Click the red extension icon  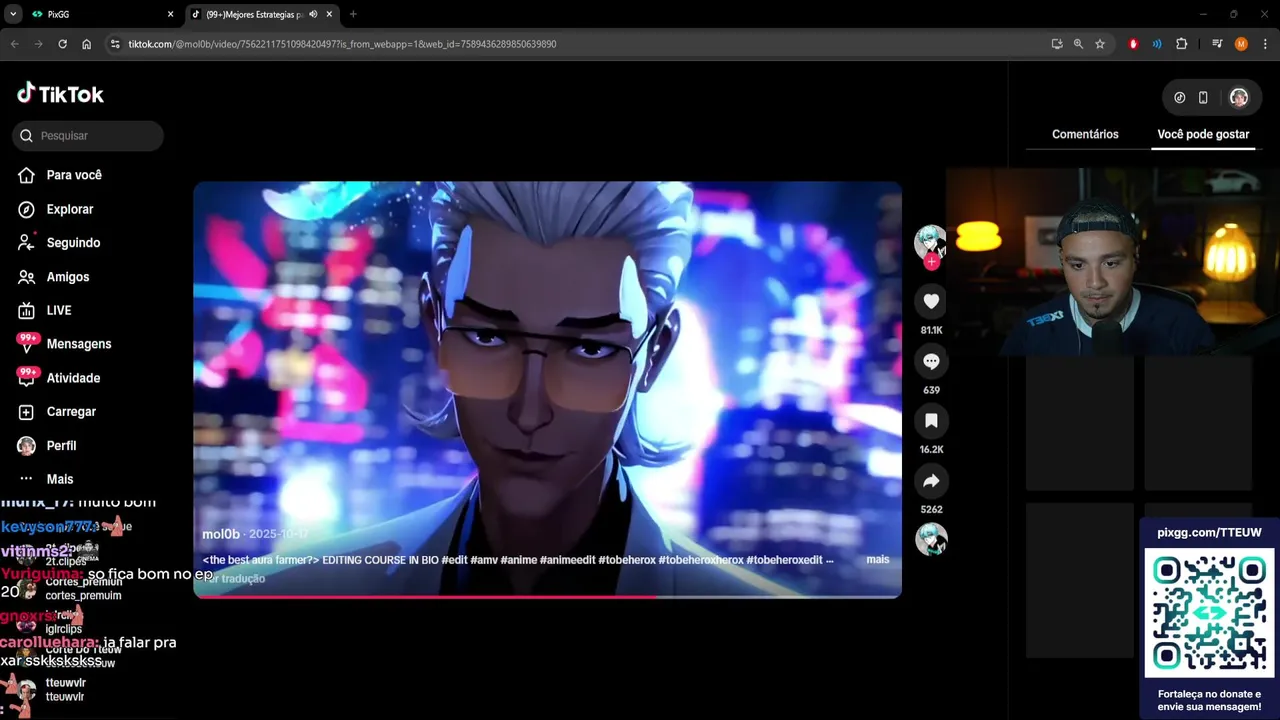point(1133,44)
